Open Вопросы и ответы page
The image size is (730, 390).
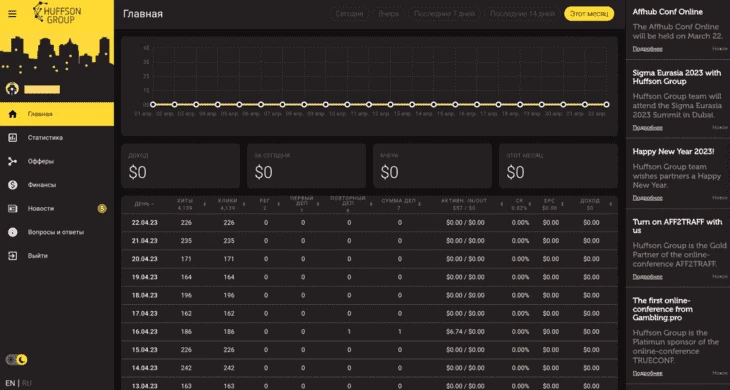57,232
